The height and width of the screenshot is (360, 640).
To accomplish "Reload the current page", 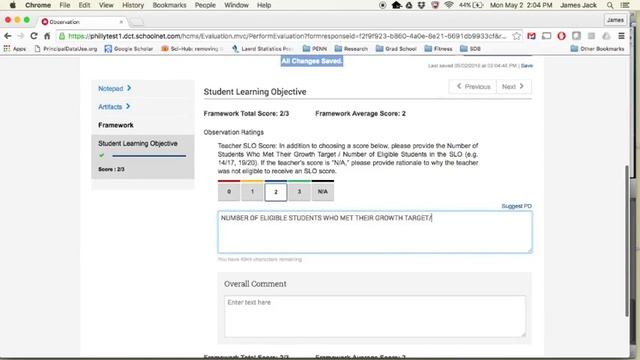I will point(34,36).
